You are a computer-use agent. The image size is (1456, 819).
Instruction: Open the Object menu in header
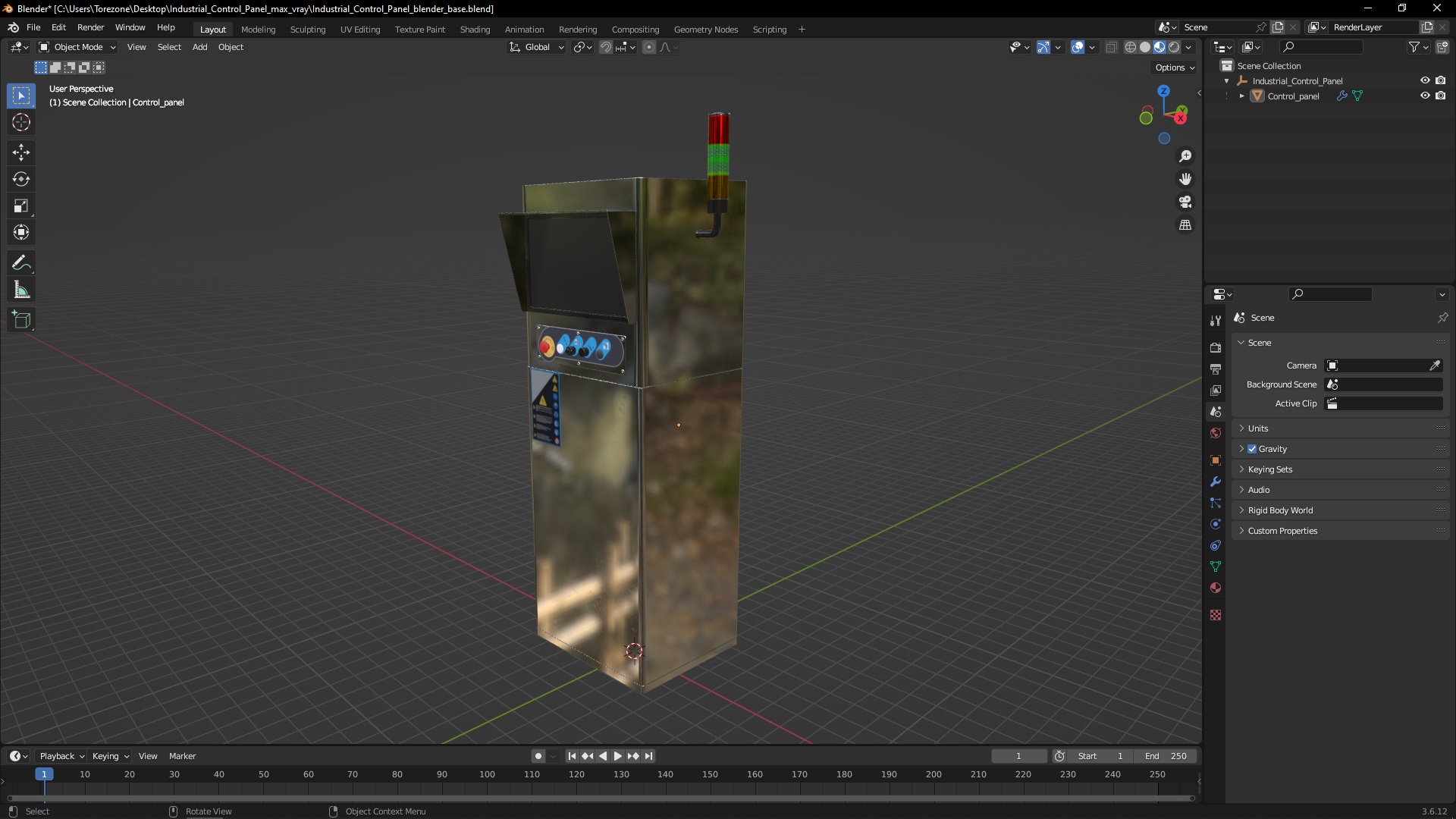[x=230, y=47]
